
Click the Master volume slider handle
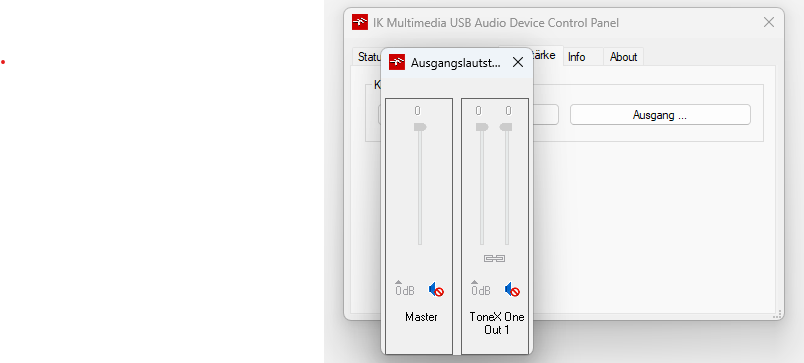[420, 127]
